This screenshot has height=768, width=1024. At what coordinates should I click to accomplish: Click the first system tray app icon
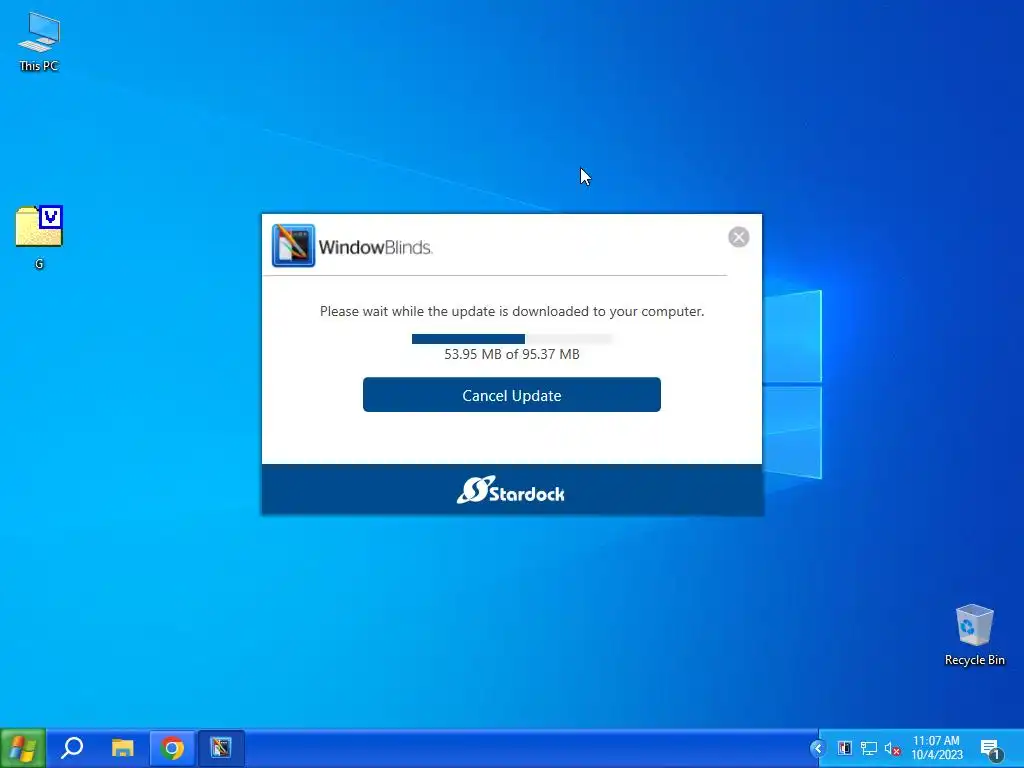[x=844, y=748]
